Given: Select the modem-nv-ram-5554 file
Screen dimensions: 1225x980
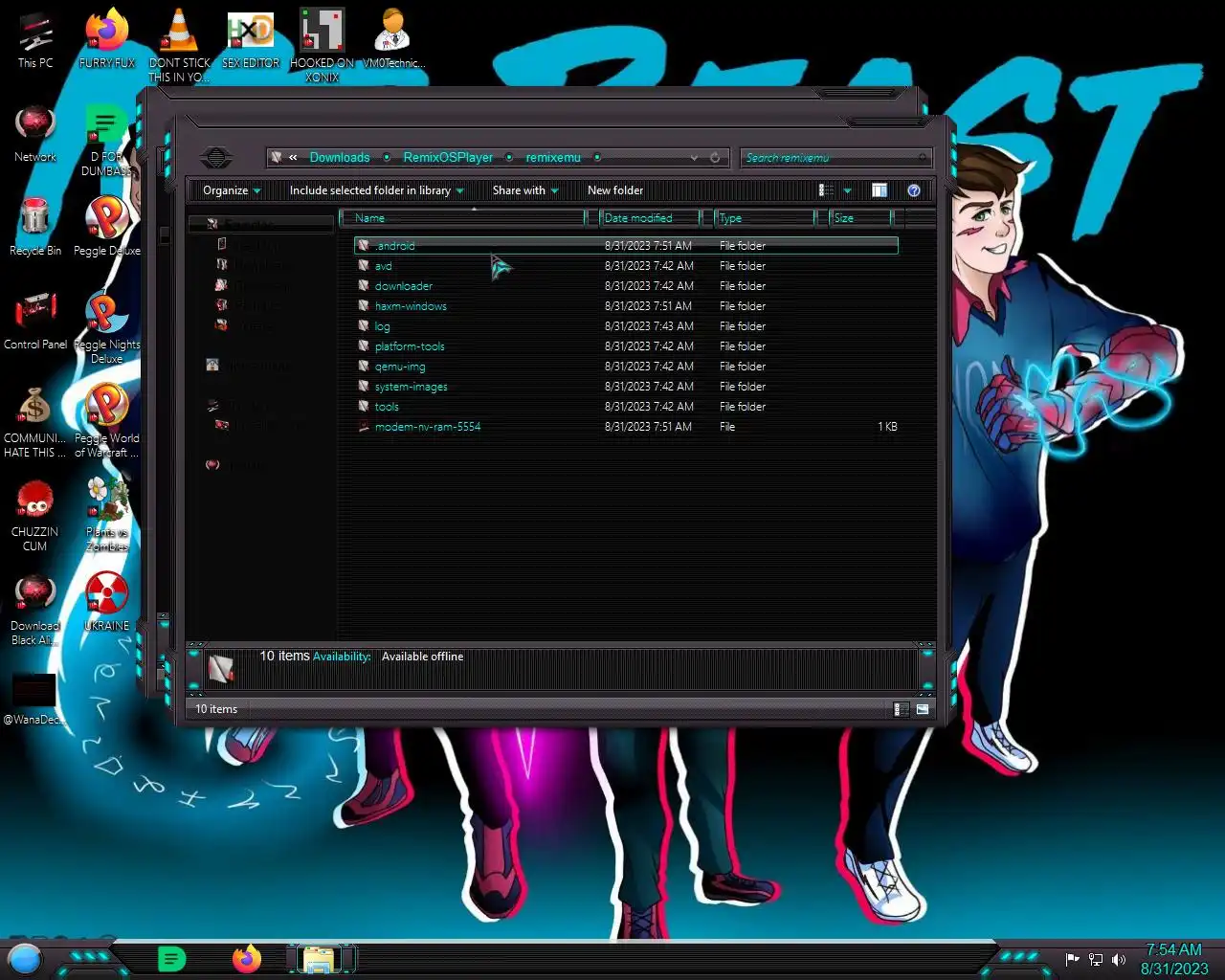Looking at the screenshot, I should [626, 427].
